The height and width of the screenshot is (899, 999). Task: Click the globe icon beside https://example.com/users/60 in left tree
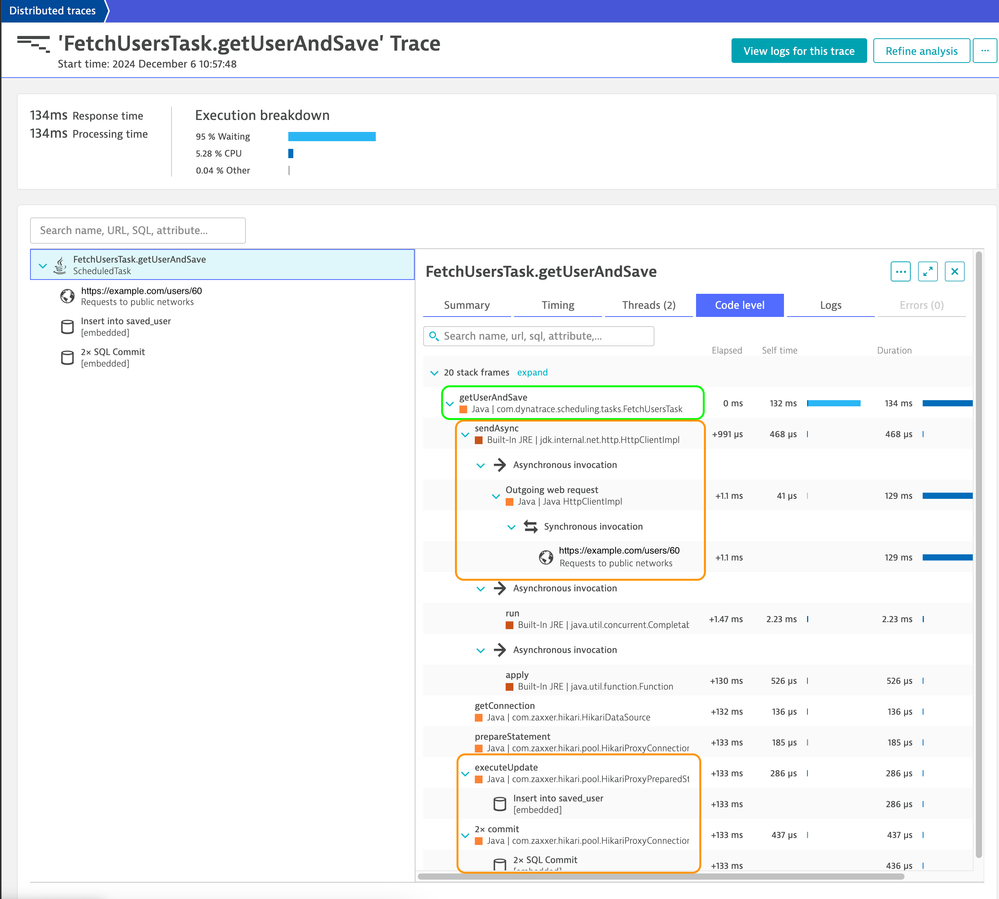click(x=67, y=296)
